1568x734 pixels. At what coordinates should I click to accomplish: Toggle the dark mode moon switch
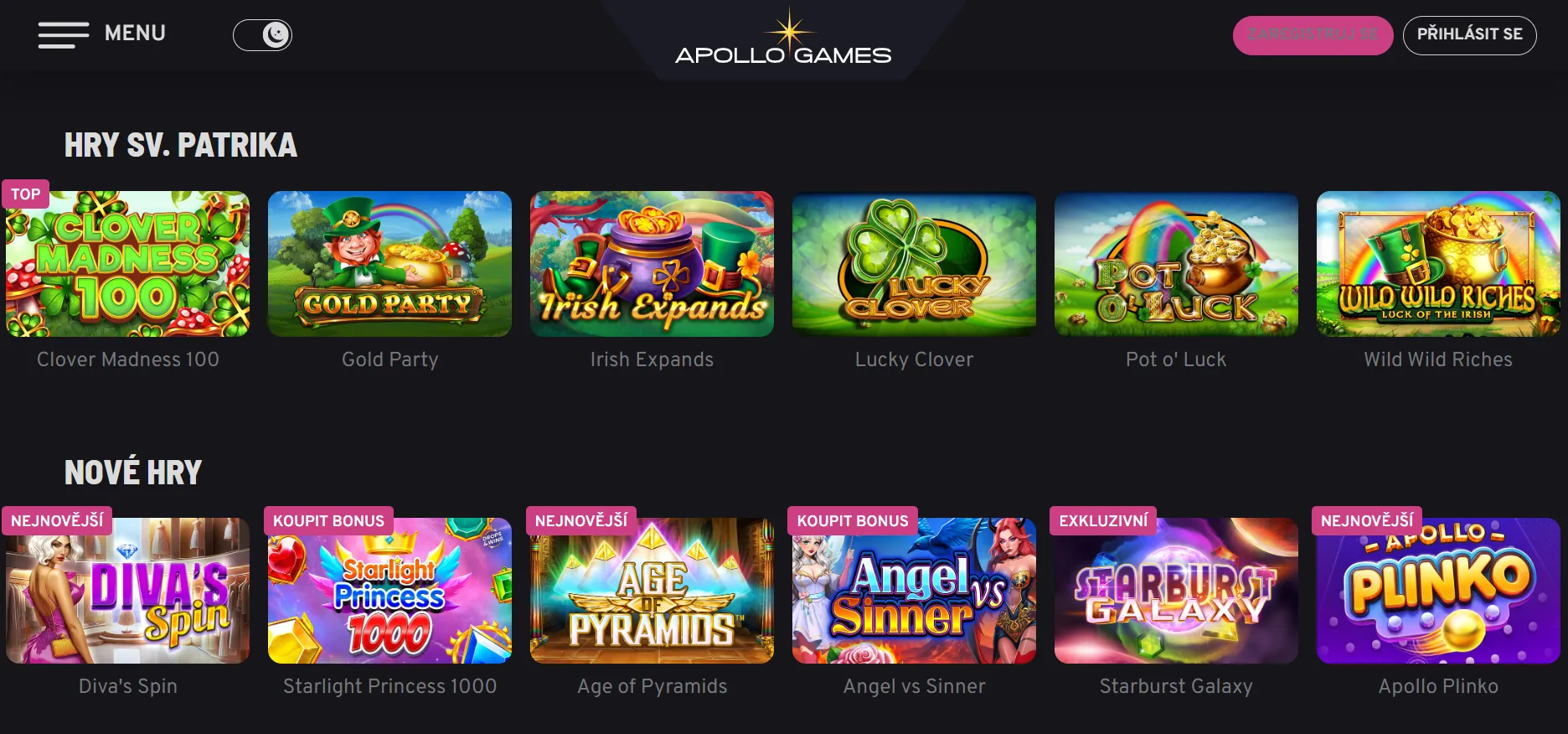262,35
